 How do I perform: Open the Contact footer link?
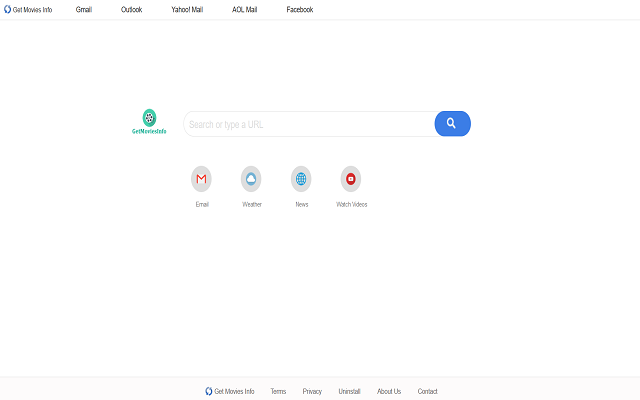click(427, 391)
